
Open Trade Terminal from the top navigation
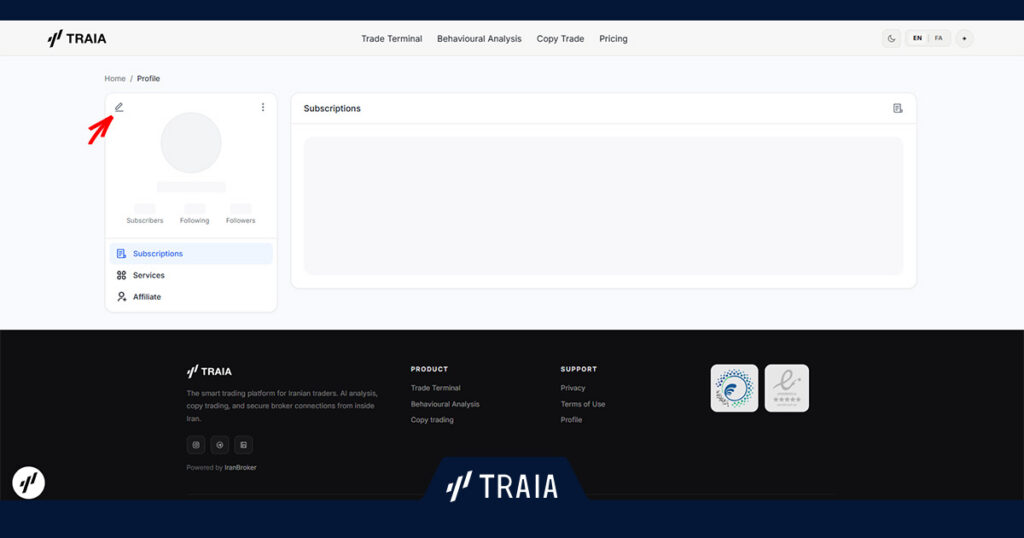point(392,39)
